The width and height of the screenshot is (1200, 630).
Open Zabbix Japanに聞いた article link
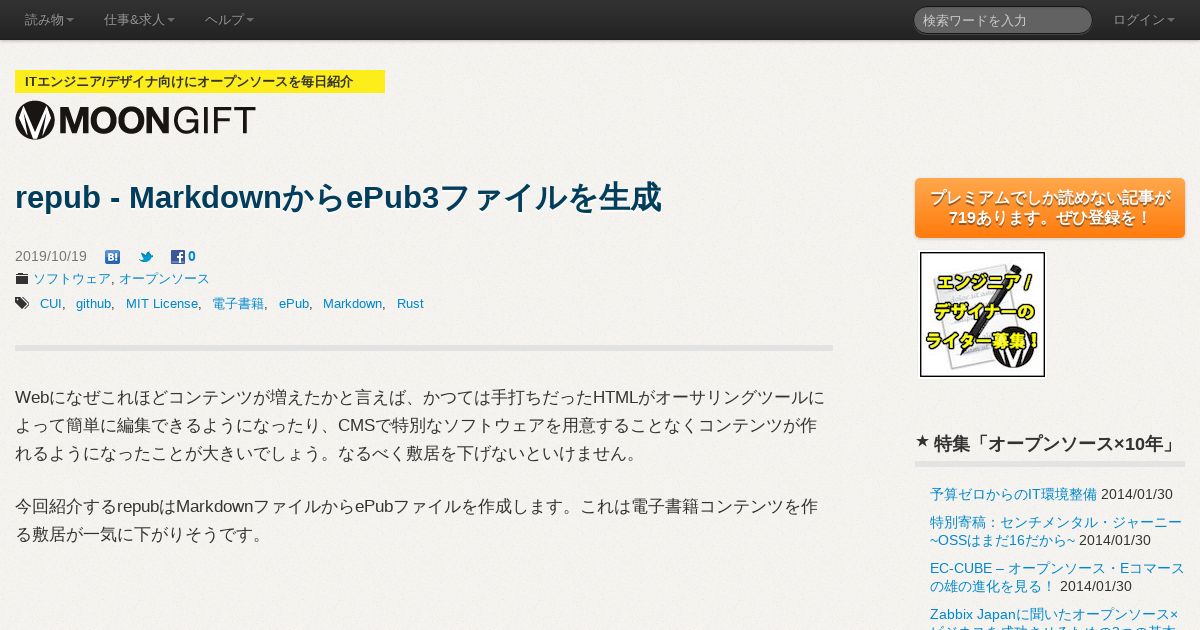coord(1054,618)
